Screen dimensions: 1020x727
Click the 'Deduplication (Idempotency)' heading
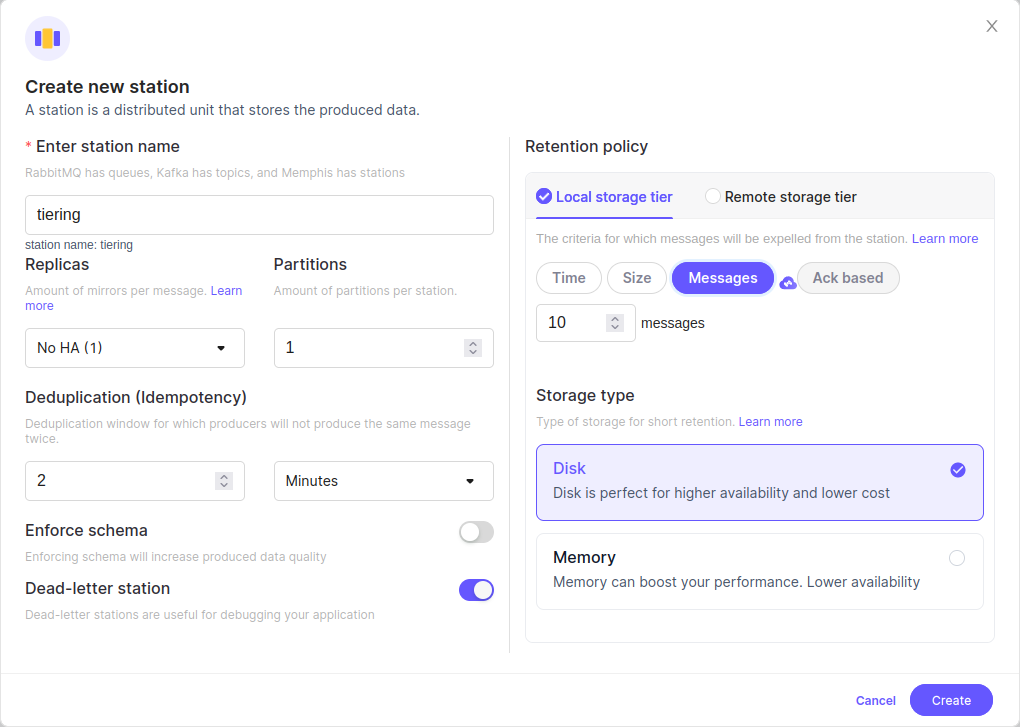tap(136, 397)
